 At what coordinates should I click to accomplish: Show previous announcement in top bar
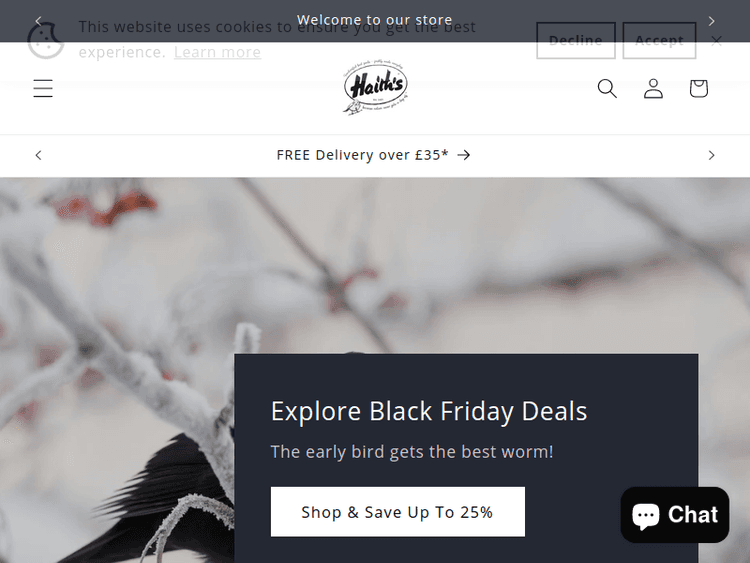[38, 21]
